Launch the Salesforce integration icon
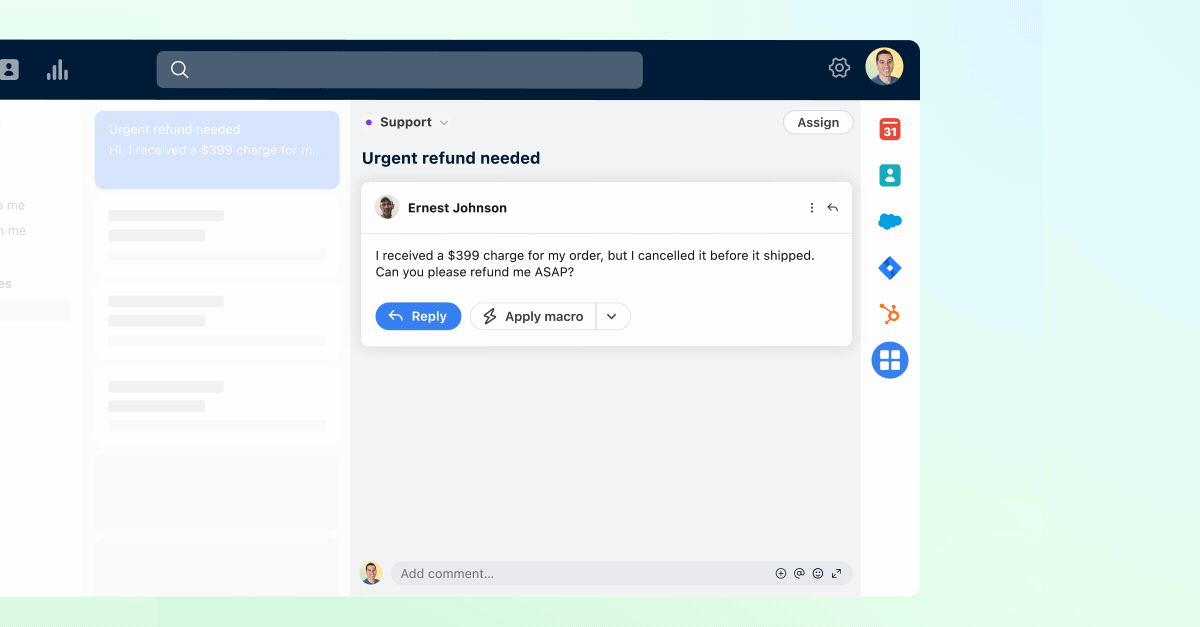The height and width of the screenshot is (627, 1200). click(x=889, y=221)
